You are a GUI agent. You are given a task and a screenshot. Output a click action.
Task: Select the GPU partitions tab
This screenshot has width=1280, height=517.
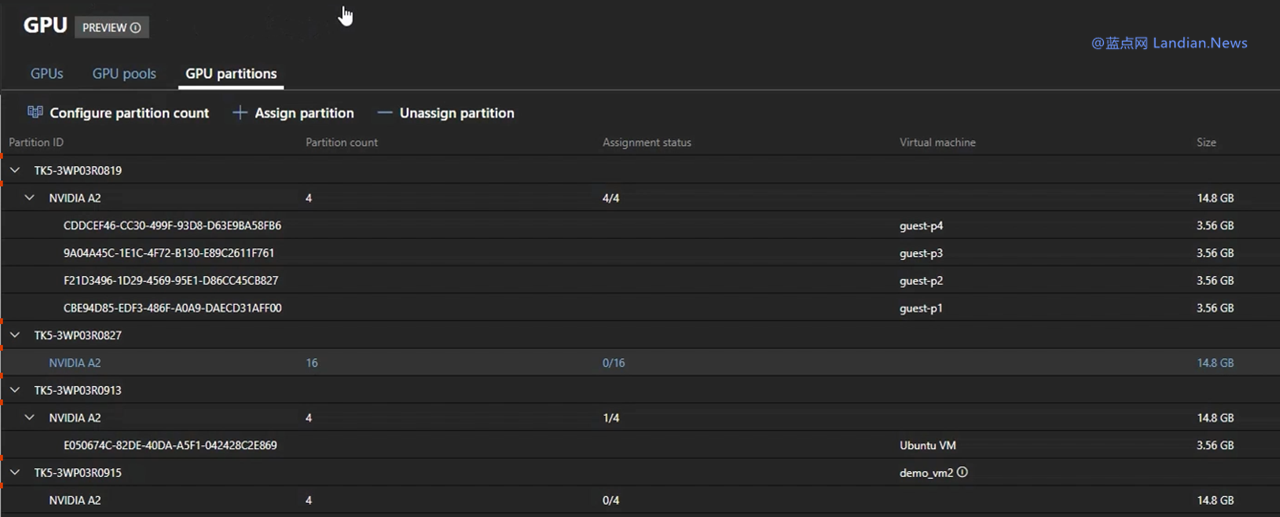[x=231, y=74]
